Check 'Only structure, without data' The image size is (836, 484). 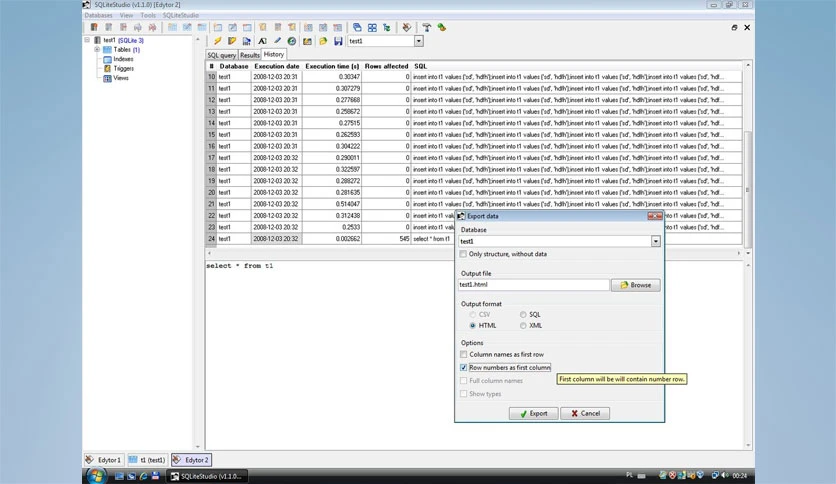(463, 254)
